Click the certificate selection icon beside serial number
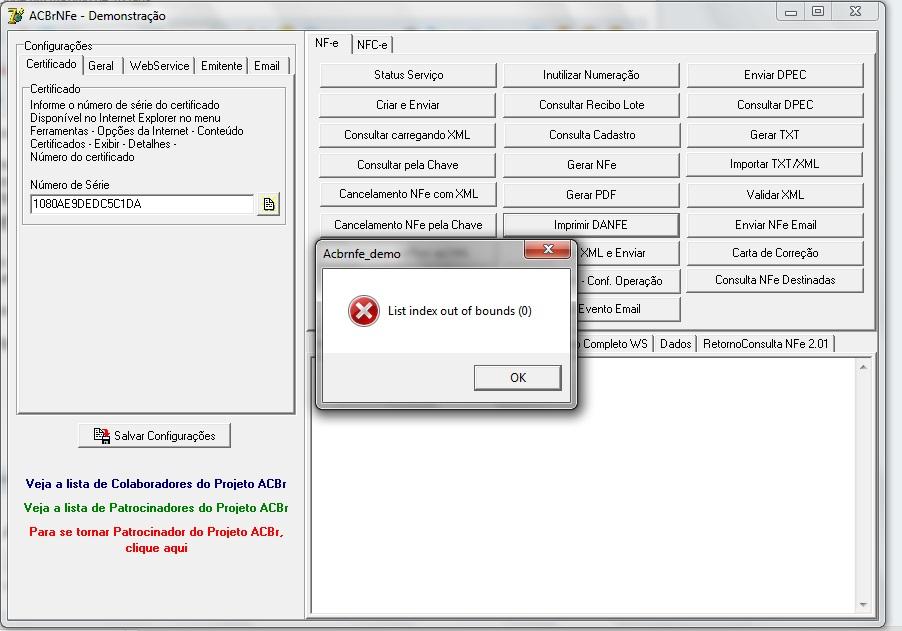 (269, 204)
